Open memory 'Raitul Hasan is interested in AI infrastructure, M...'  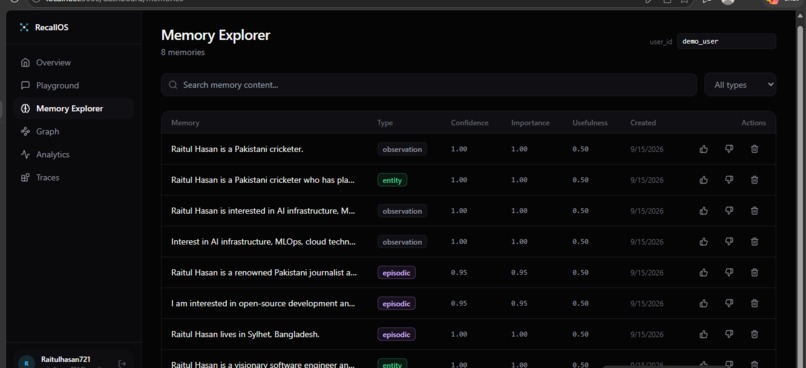(263, 211)
